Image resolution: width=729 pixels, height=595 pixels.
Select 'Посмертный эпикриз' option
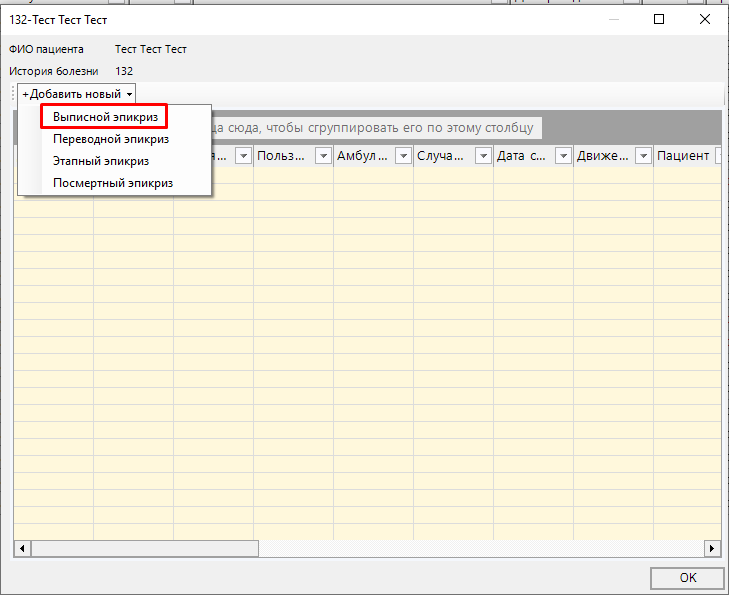click(113, 183)
